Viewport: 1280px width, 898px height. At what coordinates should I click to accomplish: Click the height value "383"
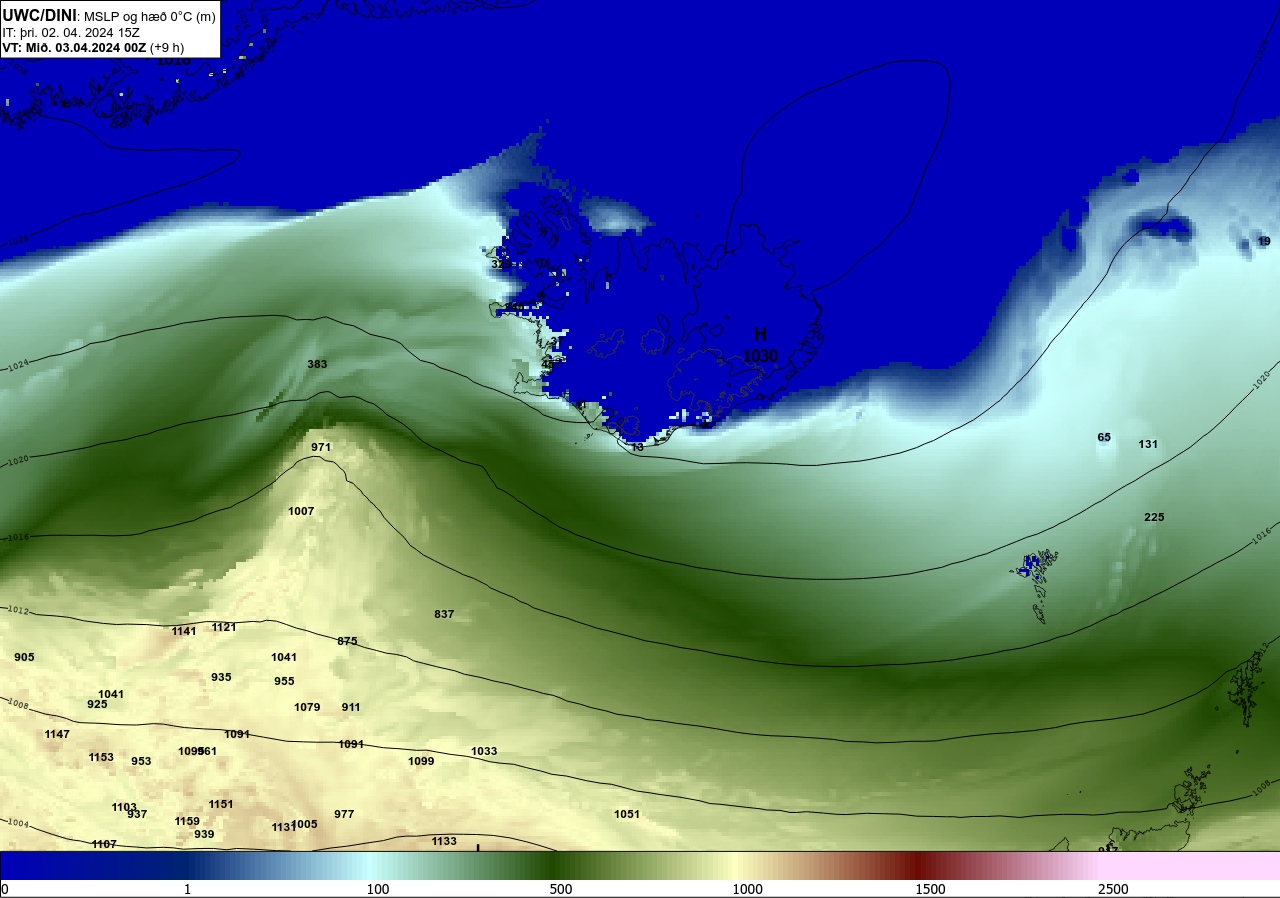[317, 364]
